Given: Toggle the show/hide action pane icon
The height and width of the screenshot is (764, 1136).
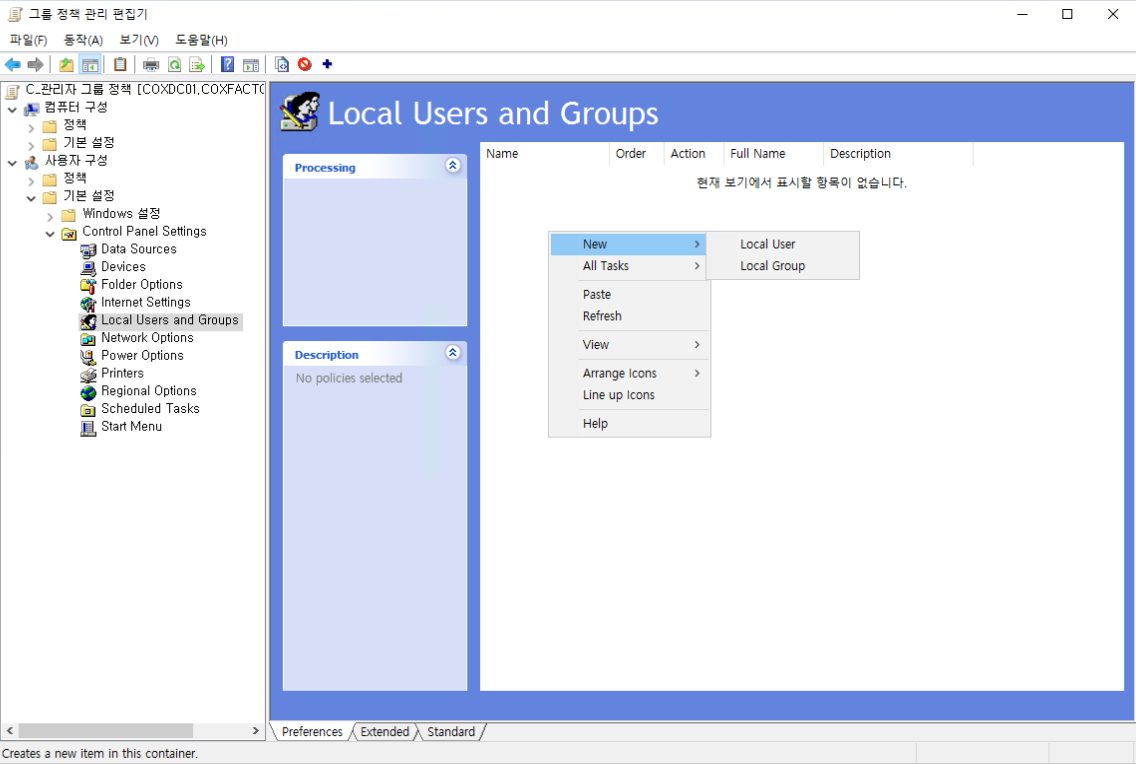Looking at the screenshot, I should pyautogui.click(x=251, y=64).
